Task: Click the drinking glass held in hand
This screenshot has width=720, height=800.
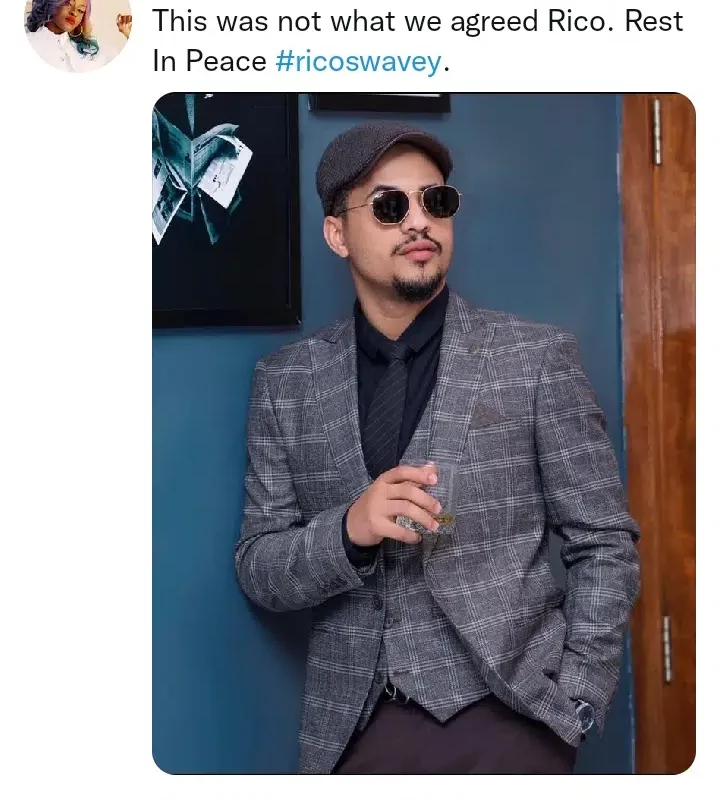Action: (x=430, y=499)
